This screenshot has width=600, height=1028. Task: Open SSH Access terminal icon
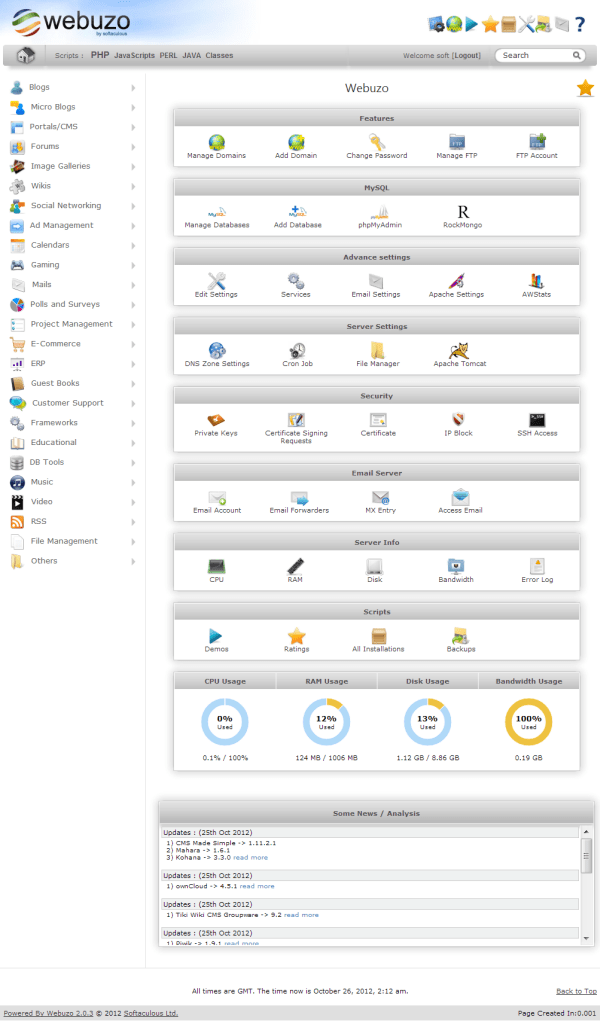537,420
